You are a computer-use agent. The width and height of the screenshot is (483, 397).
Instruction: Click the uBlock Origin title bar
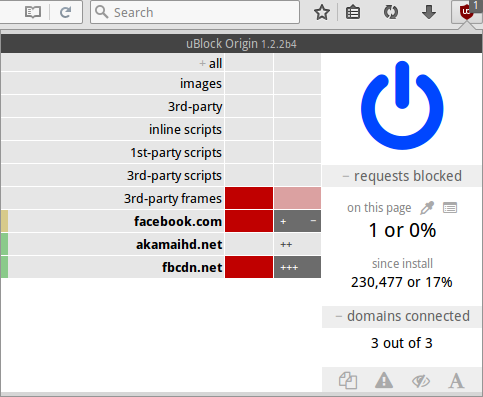(241, 44)
